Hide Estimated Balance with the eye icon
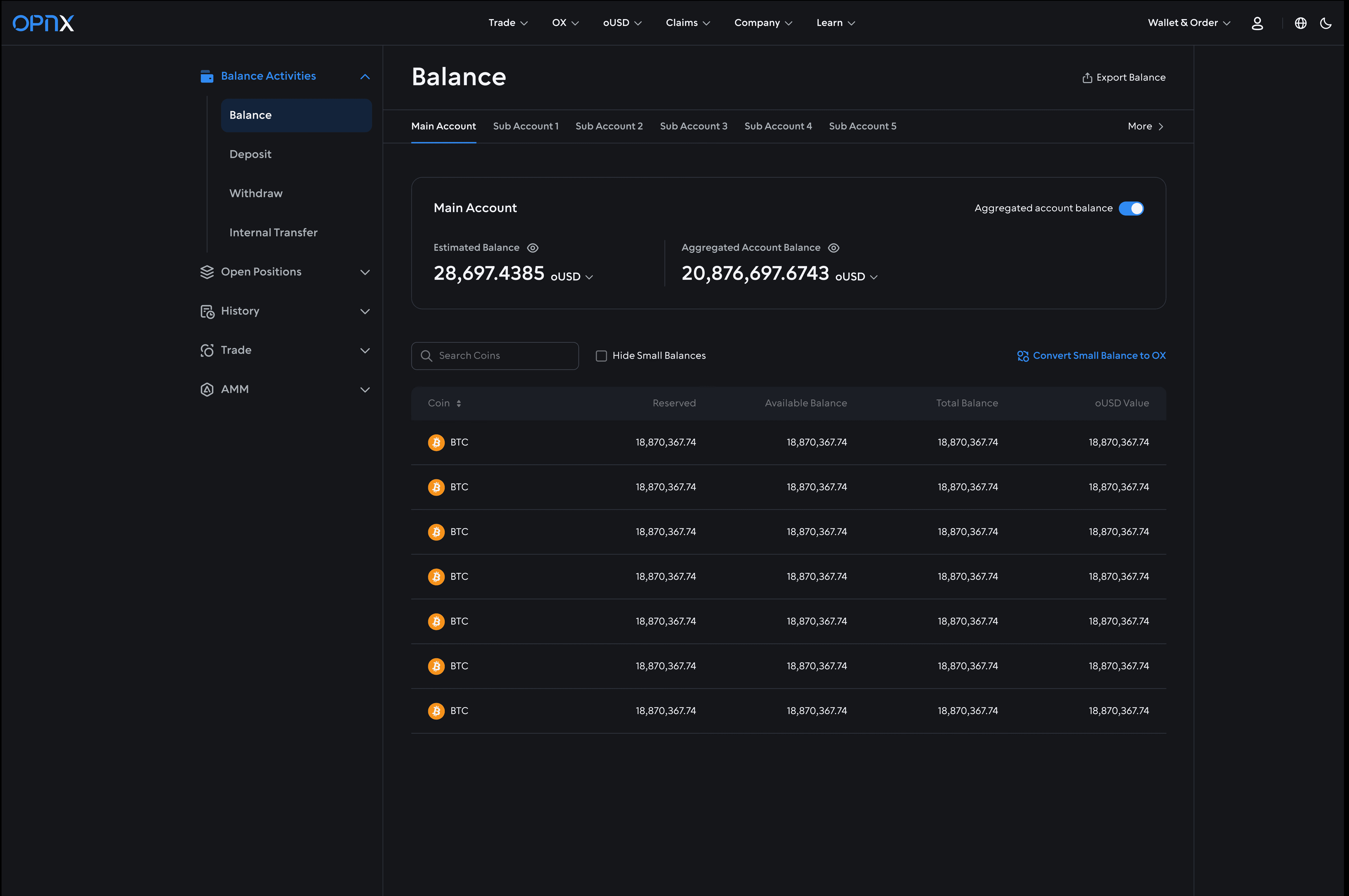The height and width of the screenshot is (896, 1349). (533, 248)
